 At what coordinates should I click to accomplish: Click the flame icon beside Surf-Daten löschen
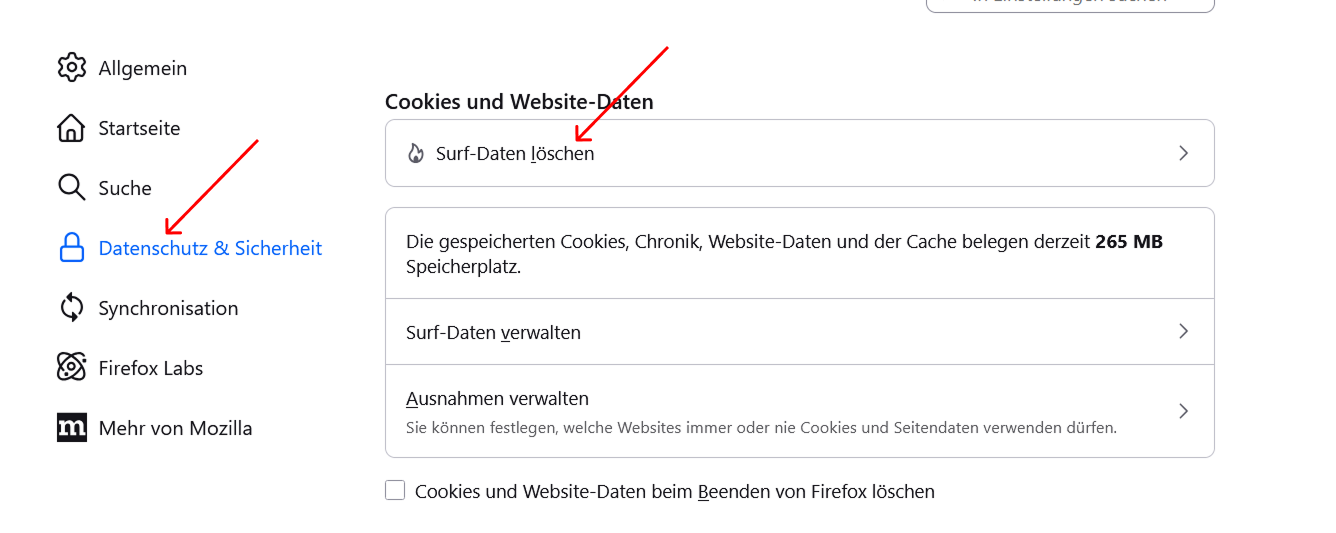point(415,154)
